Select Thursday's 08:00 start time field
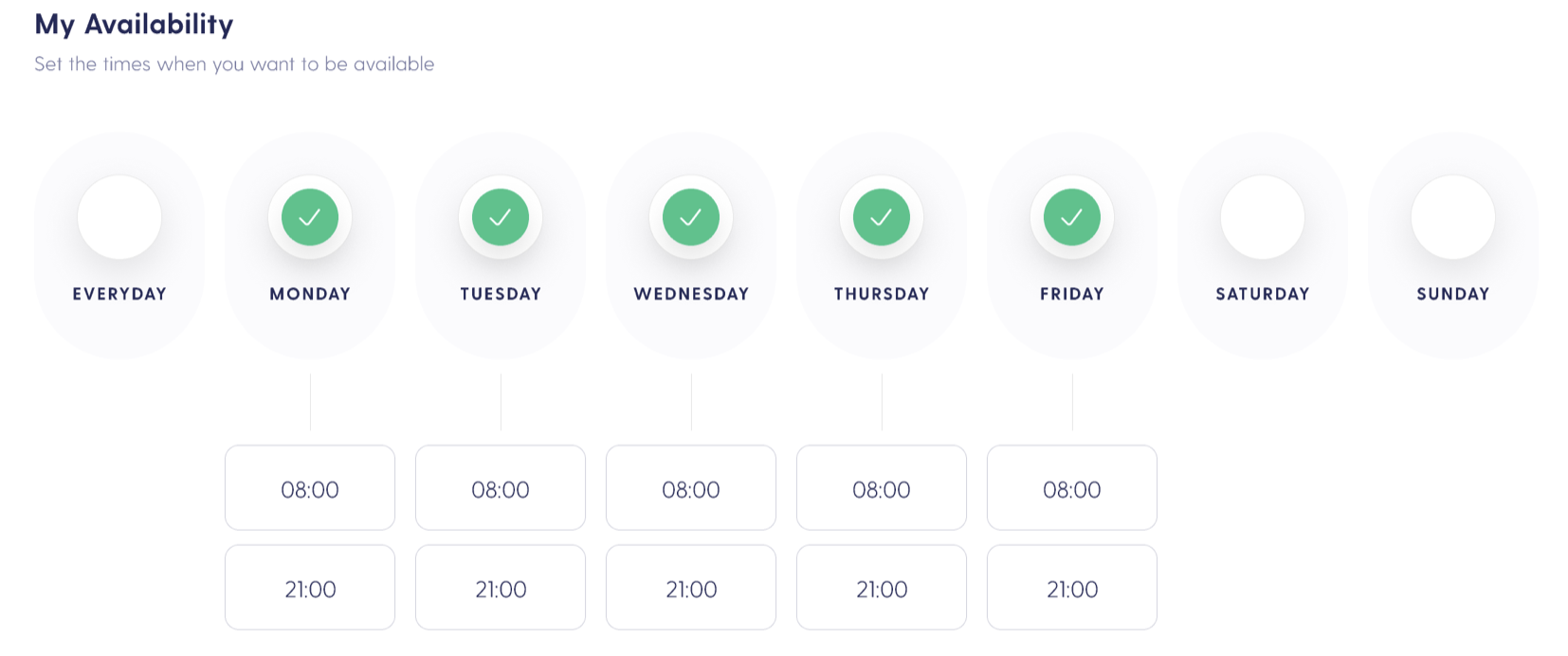The height and width of the screenshot is (656, 1568). (x=881, y=488)
